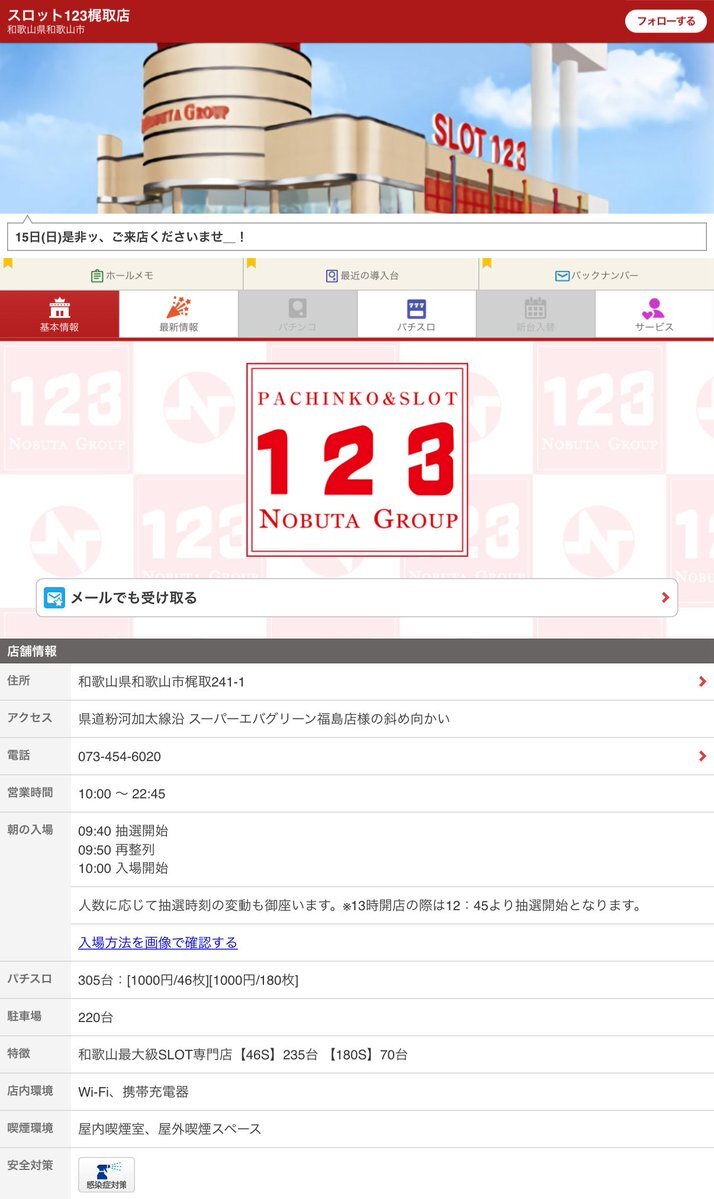Click the パチスロ 305台 rate text

[188, 980]
